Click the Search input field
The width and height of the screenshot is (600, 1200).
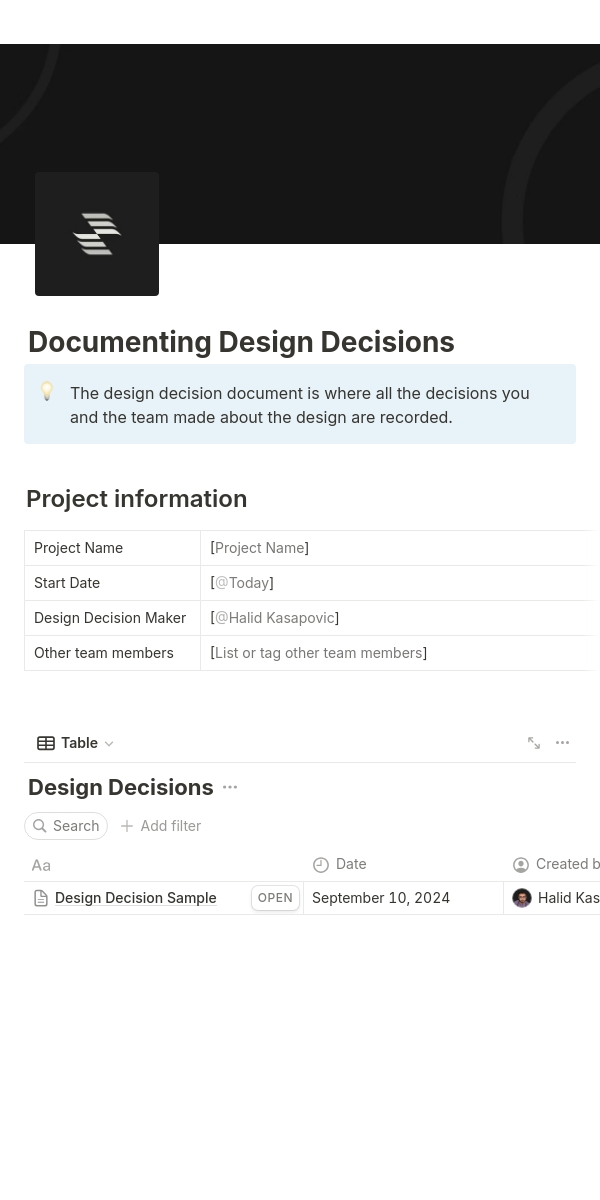pos(76,826)
